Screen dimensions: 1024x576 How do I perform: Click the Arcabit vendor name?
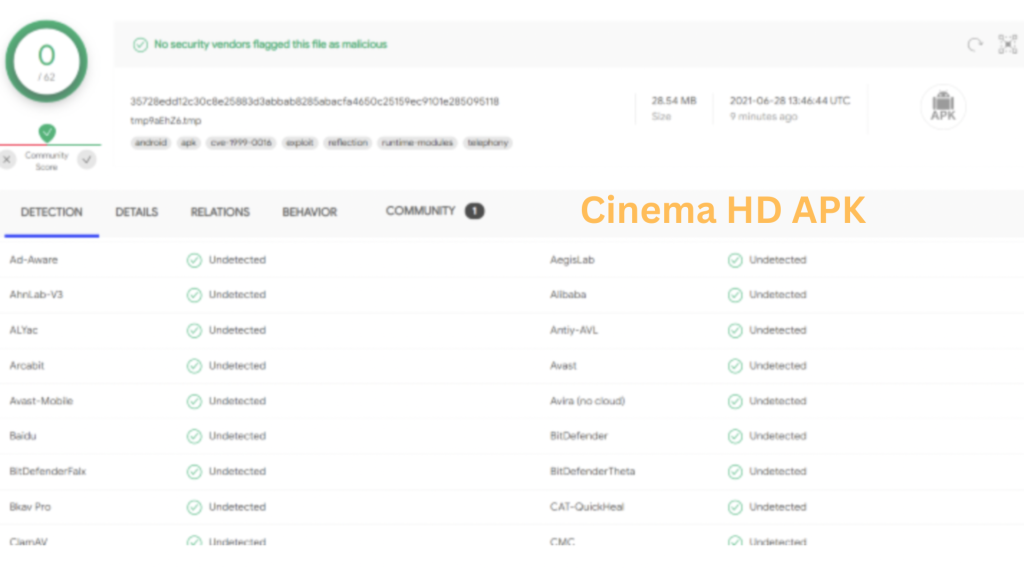27,366
